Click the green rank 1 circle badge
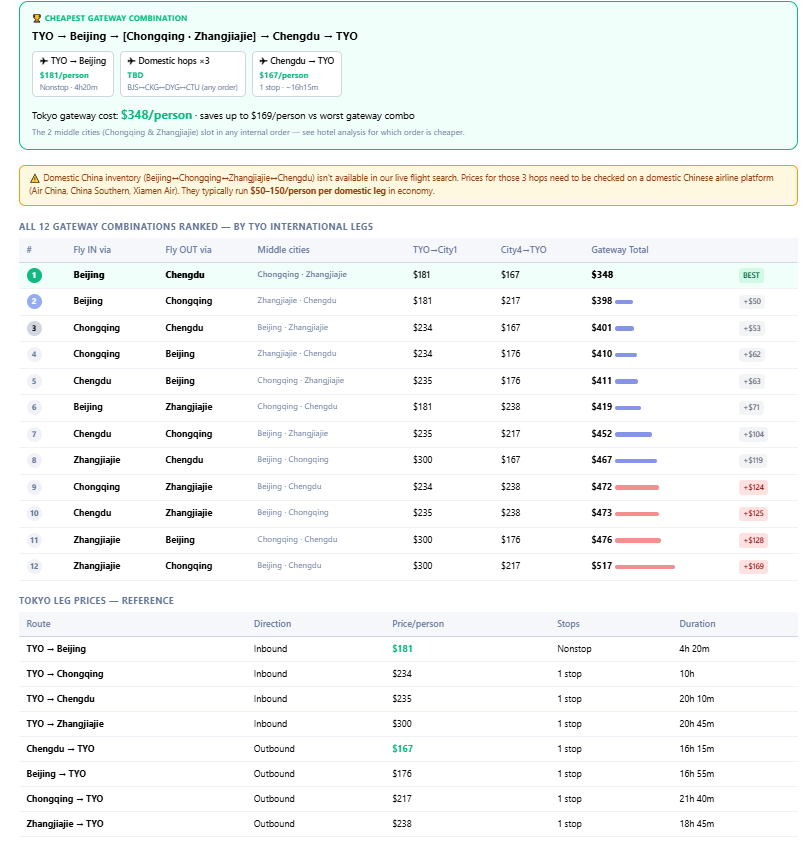 [x=34, y=275]
